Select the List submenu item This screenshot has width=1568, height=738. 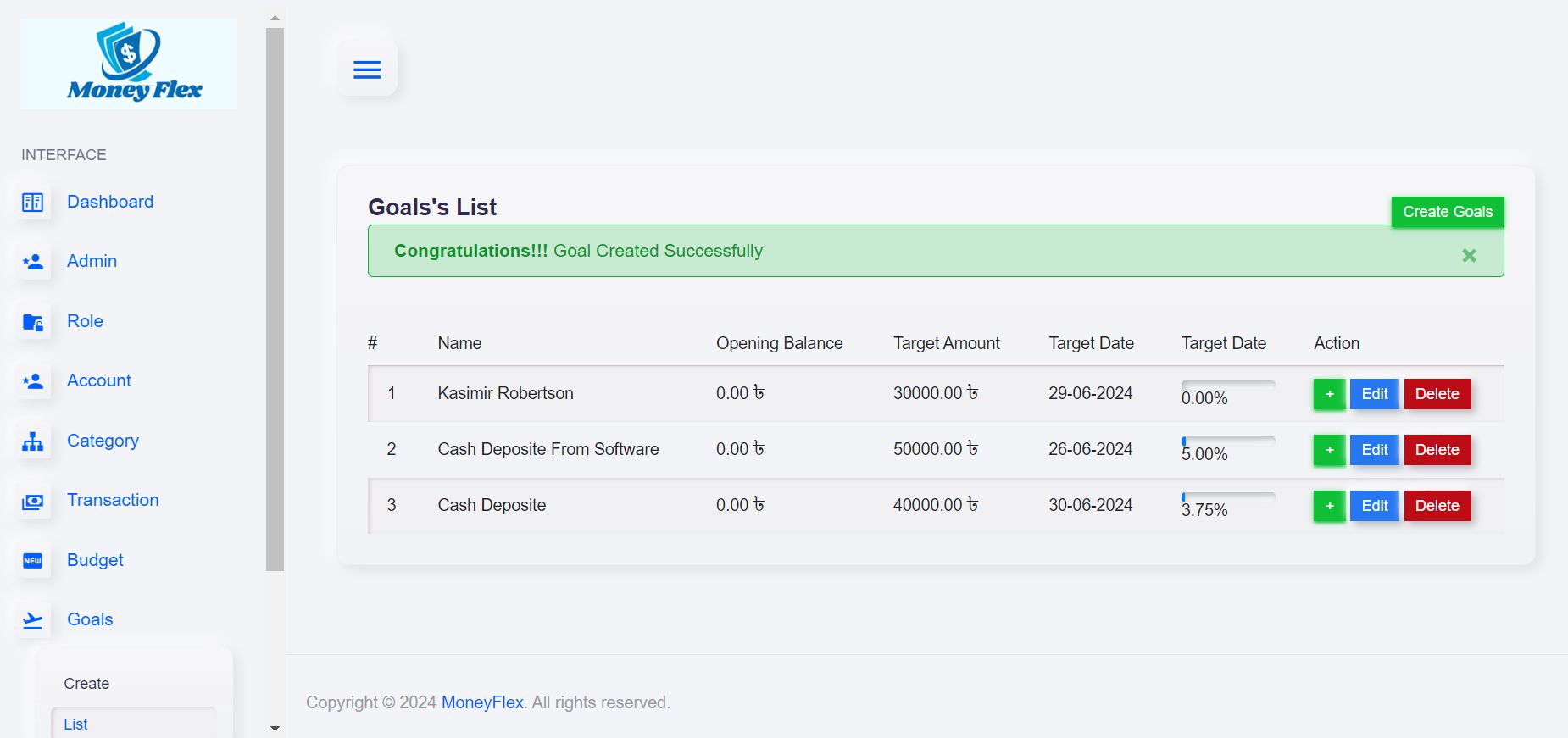click(x=75, y=724)
